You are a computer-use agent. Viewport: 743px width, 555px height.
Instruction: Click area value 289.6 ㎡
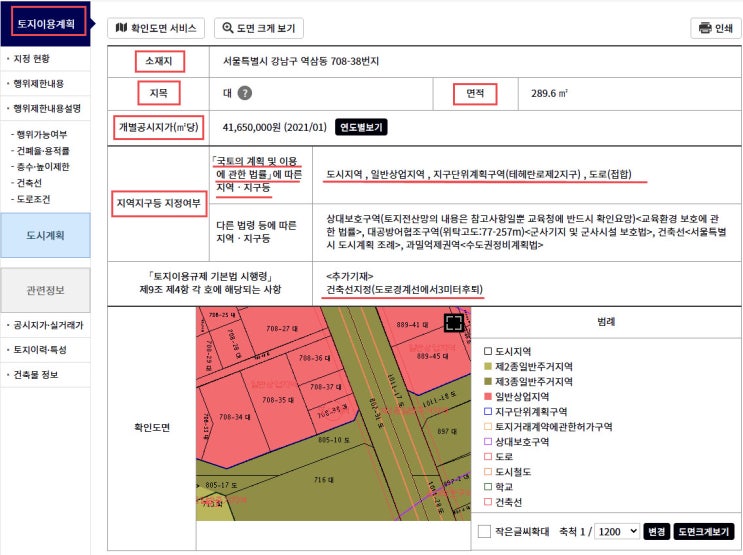point(549,93)
